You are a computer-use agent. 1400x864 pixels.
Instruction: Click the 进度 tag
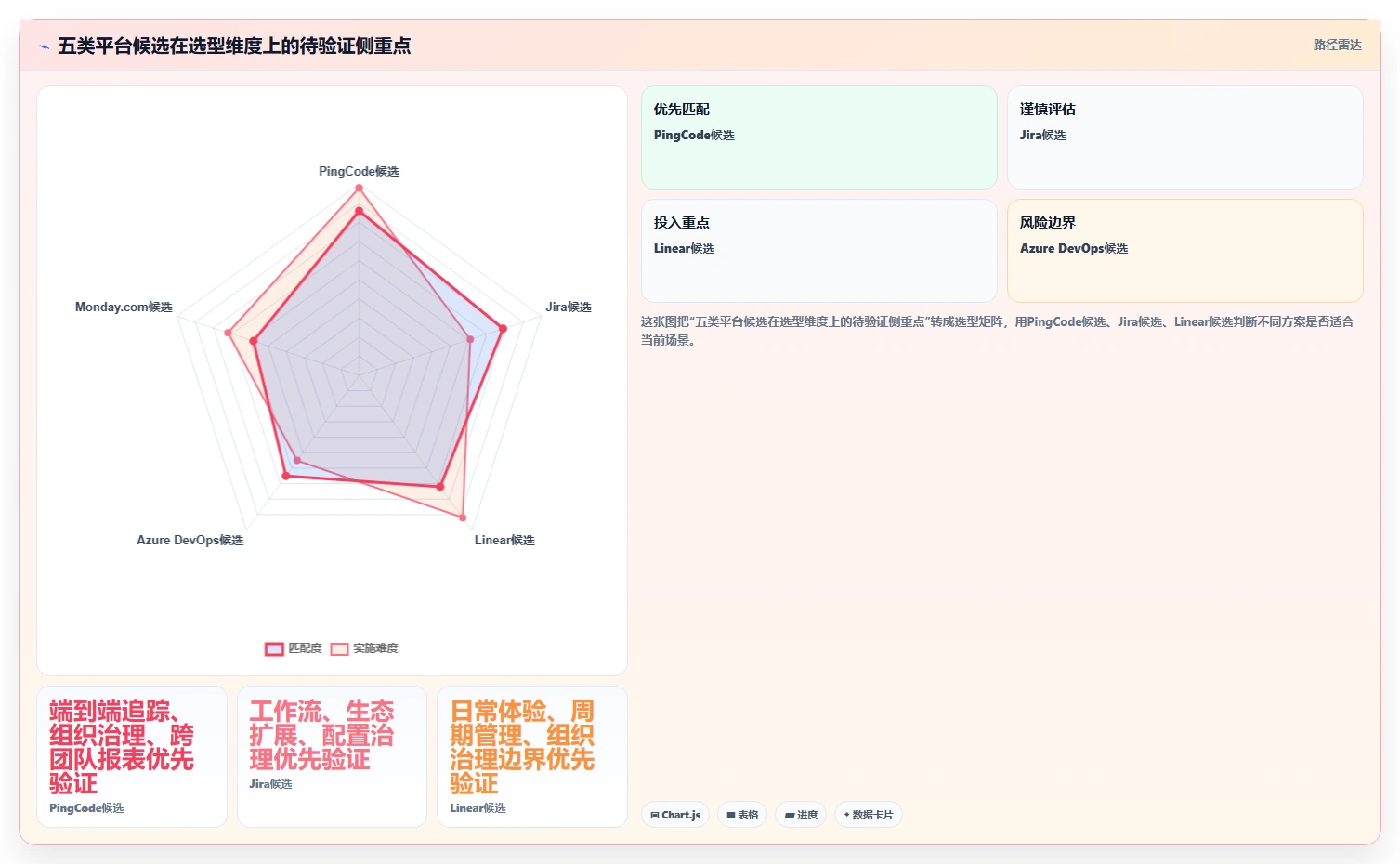coord(801,815)
